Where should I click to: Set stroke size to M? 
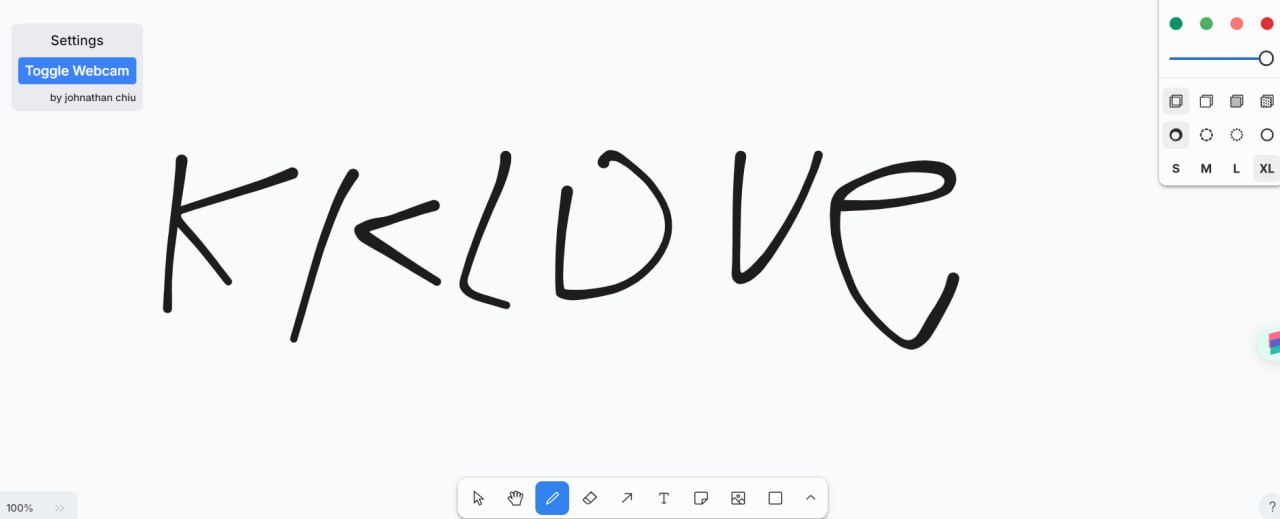coord(1206,169)
